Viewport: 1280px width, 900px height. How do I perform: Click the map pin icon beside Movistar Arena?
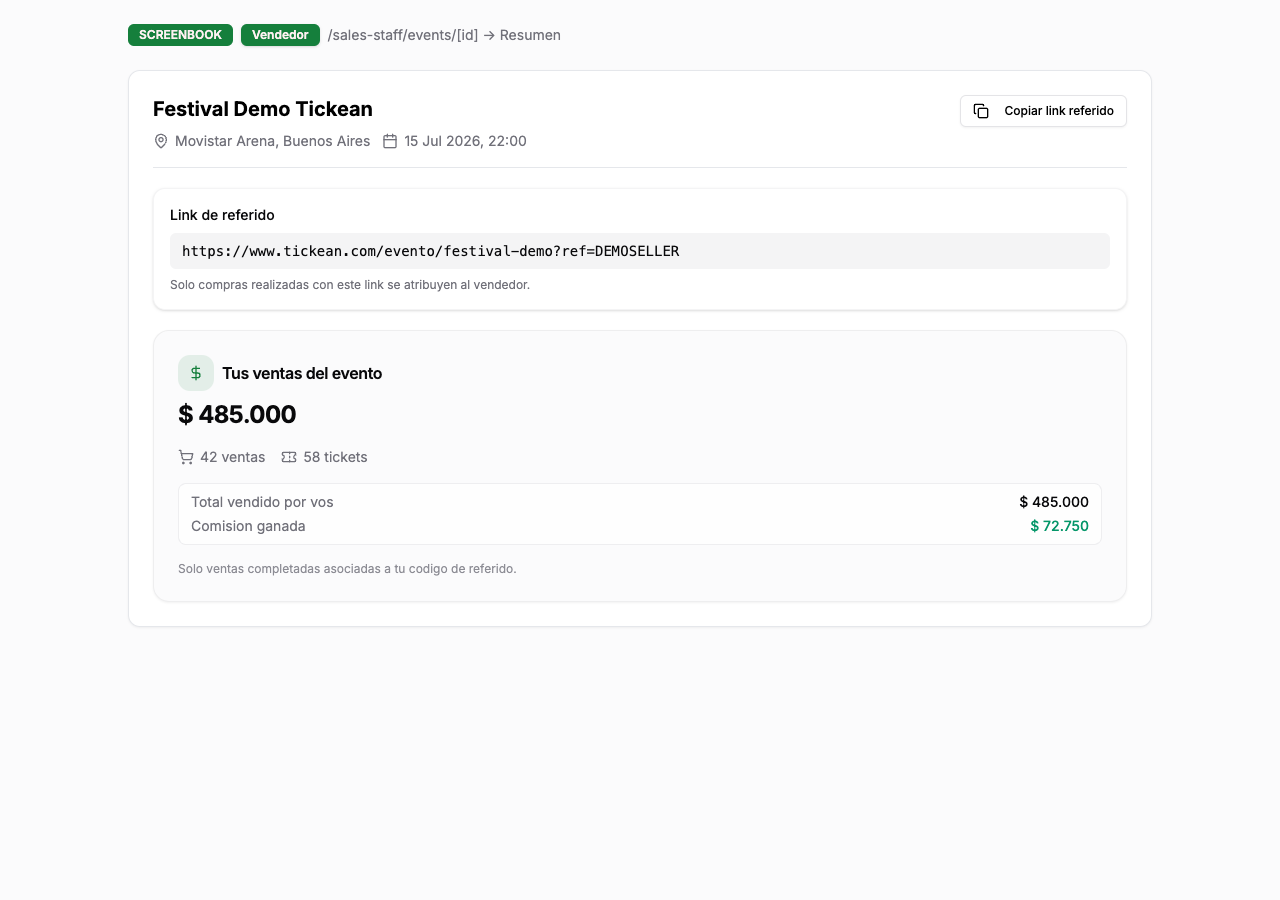coord(161,141)
